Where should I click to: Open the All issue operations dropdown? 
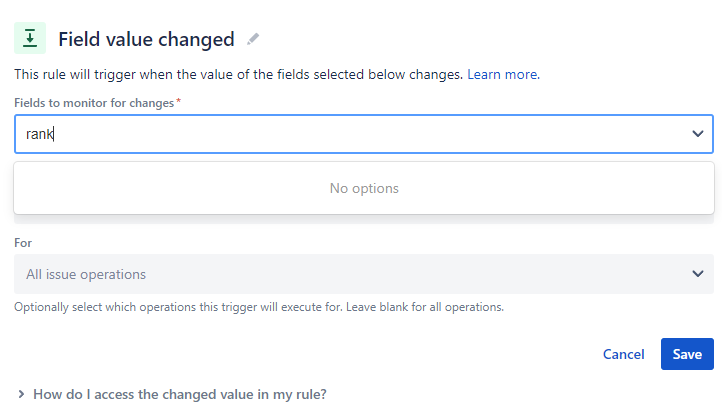point(364,274)
